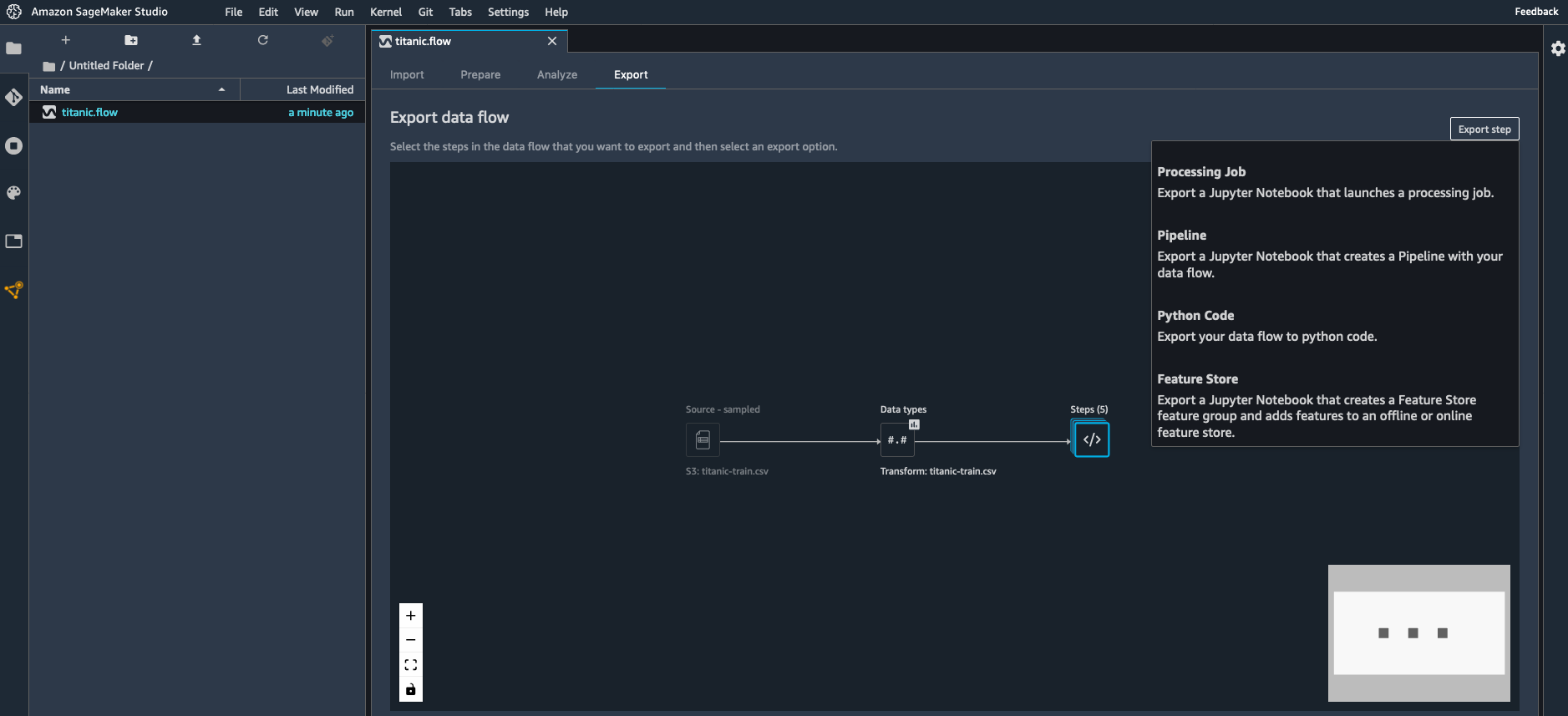Open the Git sidebar panel icon
This screenshot has width=1568, height=716.
click(x=13, y=97)
